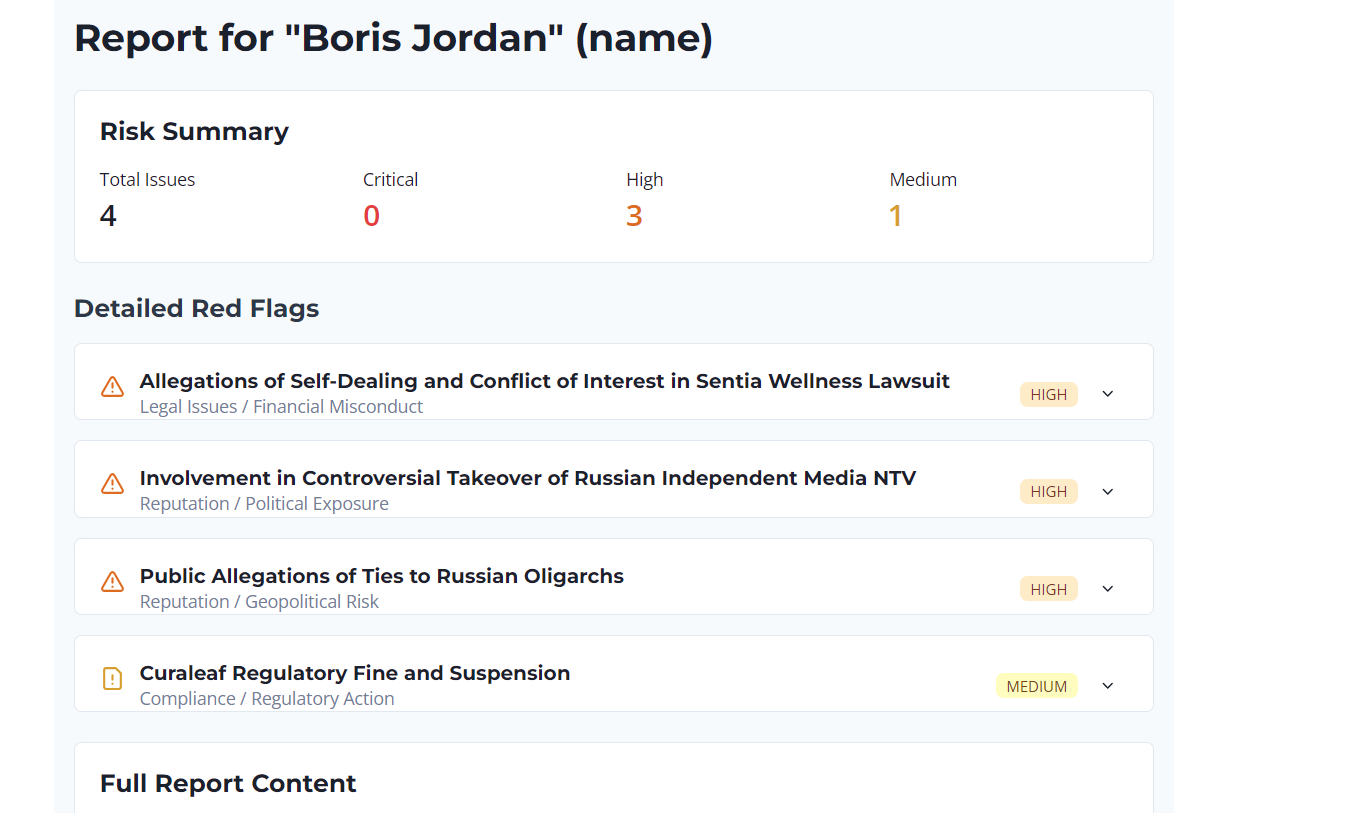The width and height of the screenshot is (1367, 813).
Task: Click warning icon next to Russian Oligarchs flag
Action: [x=112, y=581]
